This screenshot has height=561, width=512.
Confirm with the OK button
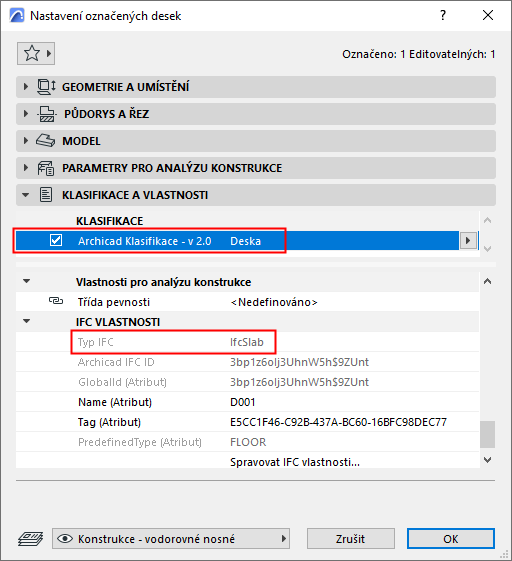pos(451,538)
